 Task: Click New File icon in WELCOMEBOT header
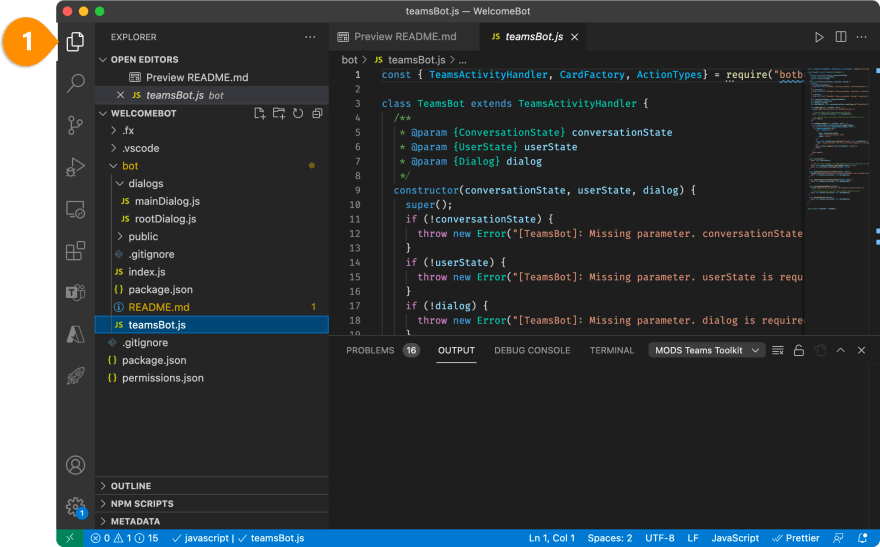coord(259,113)
